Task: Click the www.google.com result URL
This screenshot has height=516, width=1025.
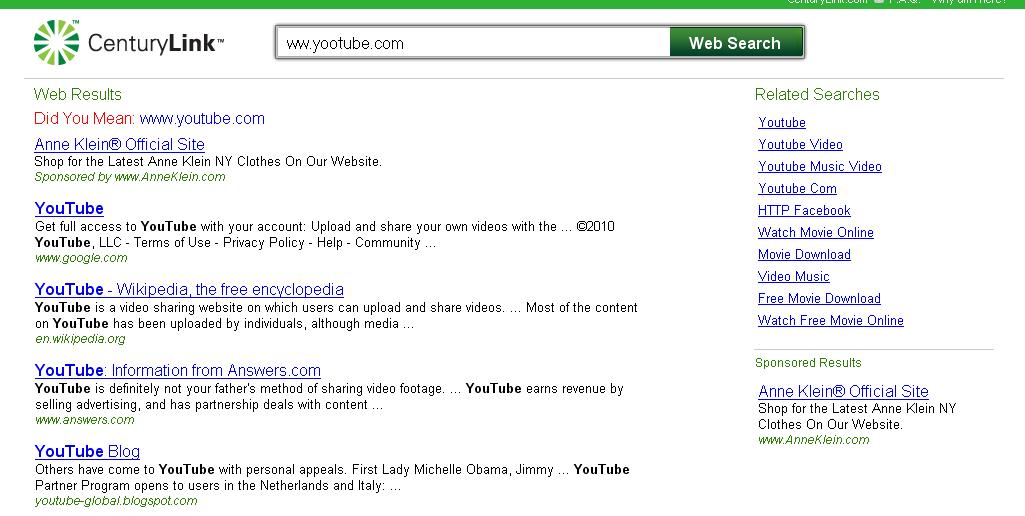Action: tap(81, 258)
